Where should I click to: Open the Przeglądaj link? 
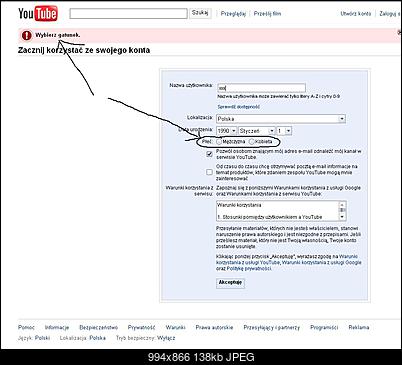pyautogui.click(x=233, y=14)
